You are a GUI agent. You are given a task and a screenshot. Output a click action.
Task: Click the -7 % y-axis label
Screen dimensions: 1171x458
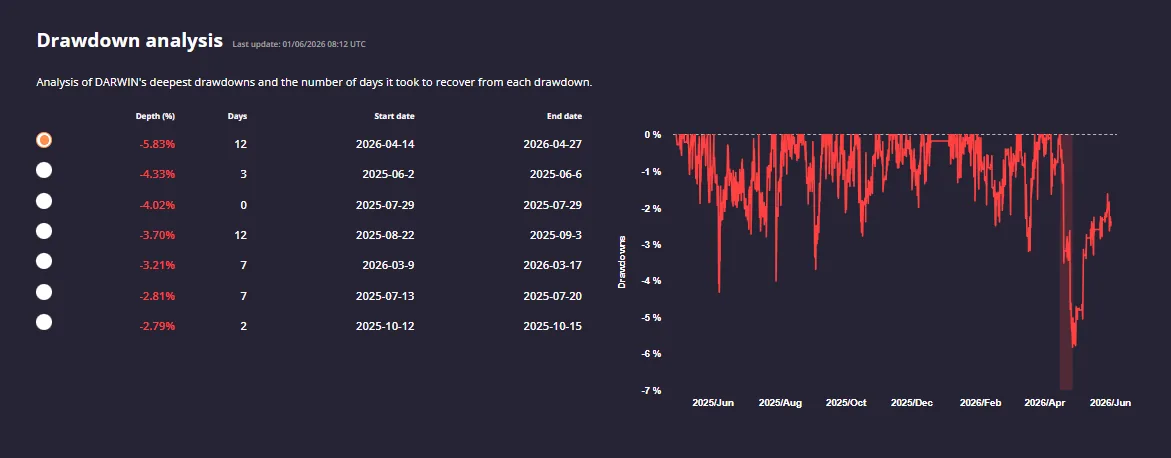[651, 391]
